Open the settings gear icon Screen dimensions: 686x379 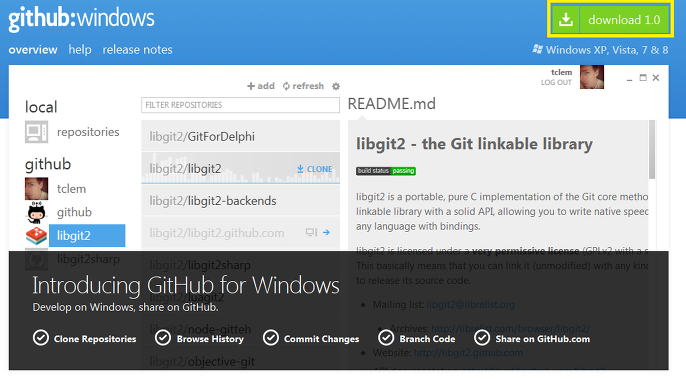(x=336, y=86)
